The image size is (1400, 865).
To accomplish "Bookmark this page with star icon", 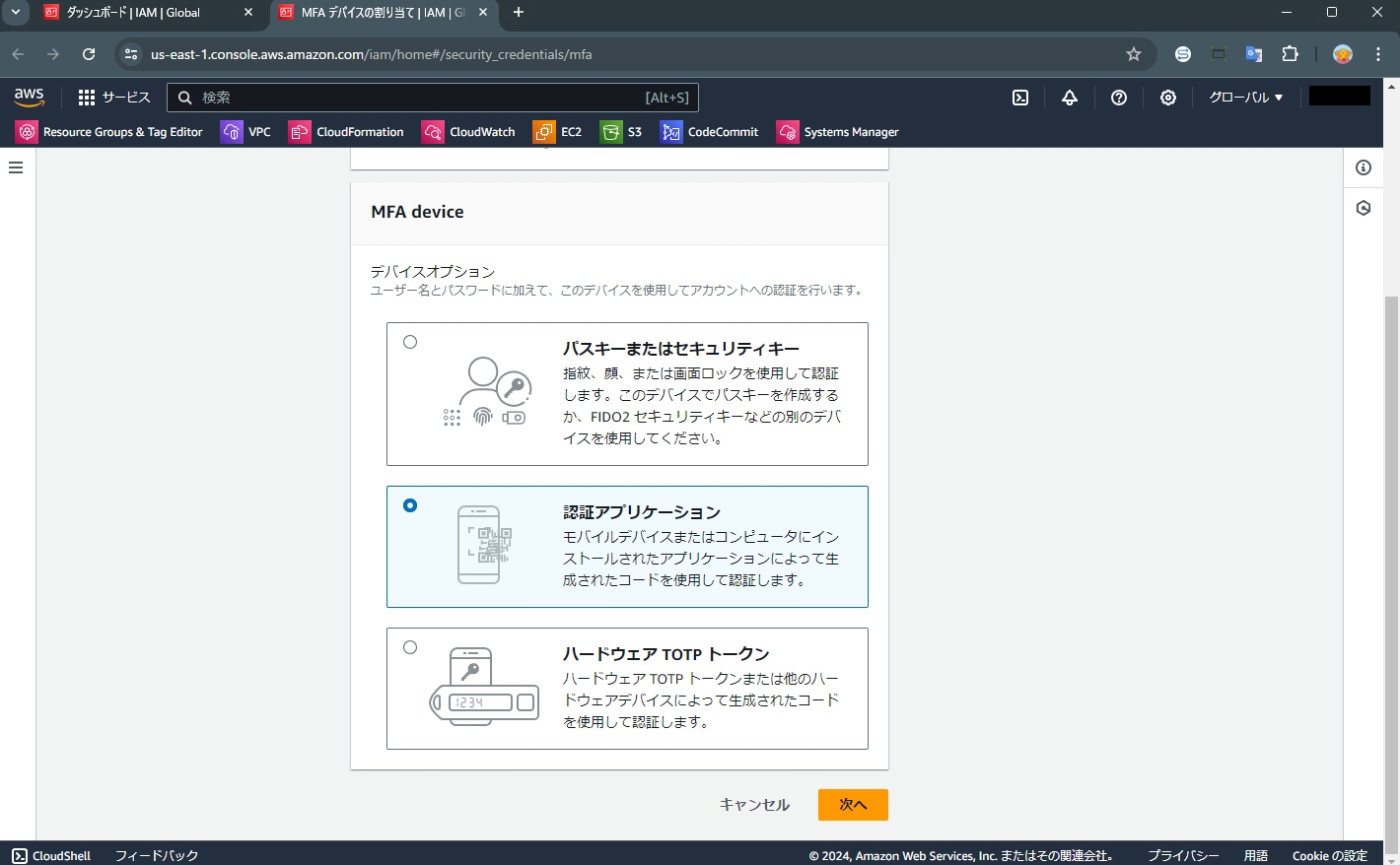I will pyautogui.click(x=1133, y=54).
